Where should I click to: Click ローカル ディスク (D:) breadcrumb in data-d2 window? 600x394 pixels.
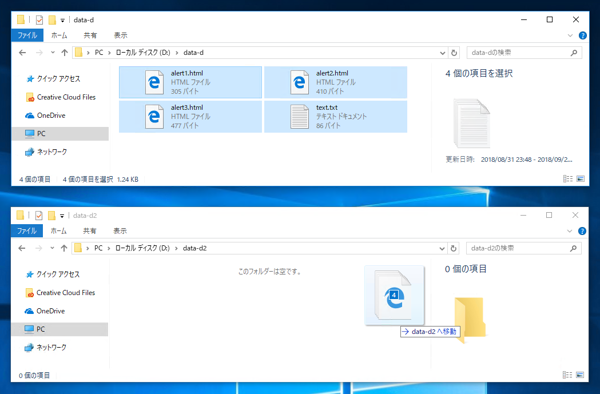pos(142,248)
